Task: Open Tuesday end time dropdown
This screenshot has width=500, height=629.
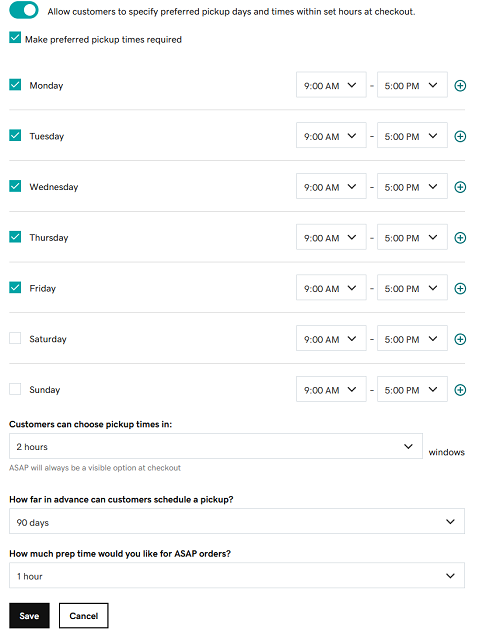Action: (x=412, y=135)
